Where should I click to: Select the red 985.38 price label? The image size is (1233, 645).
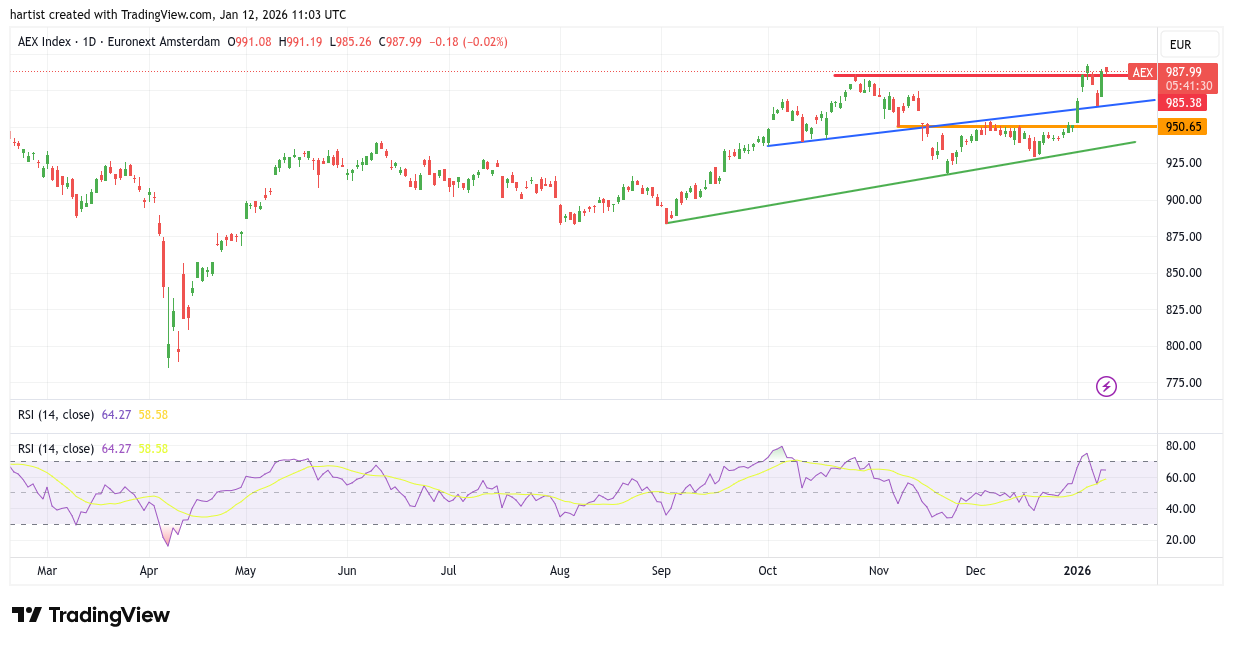click(1182, 103)
